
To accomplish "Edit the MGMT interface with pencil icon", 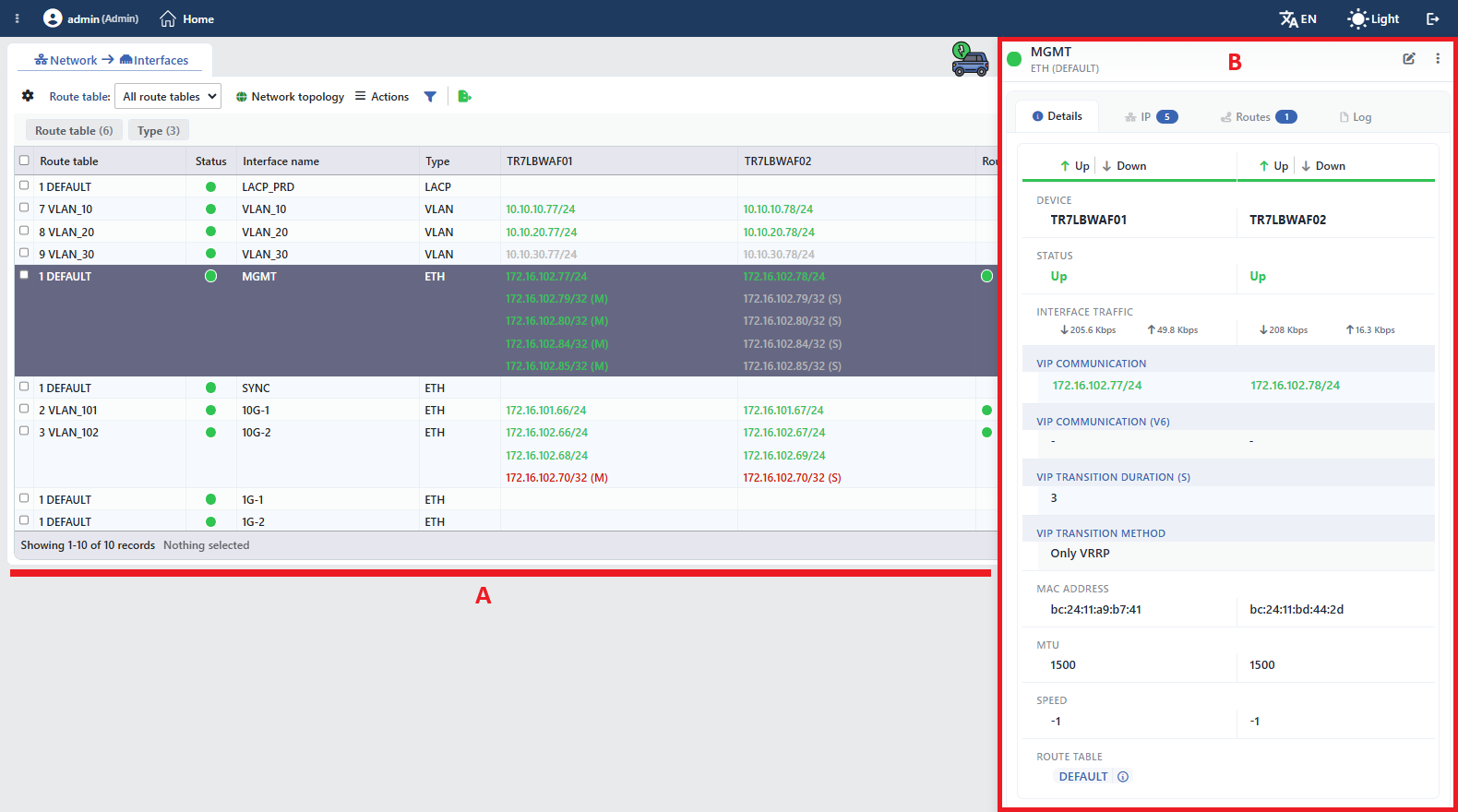I will [x=1409, y=58].
